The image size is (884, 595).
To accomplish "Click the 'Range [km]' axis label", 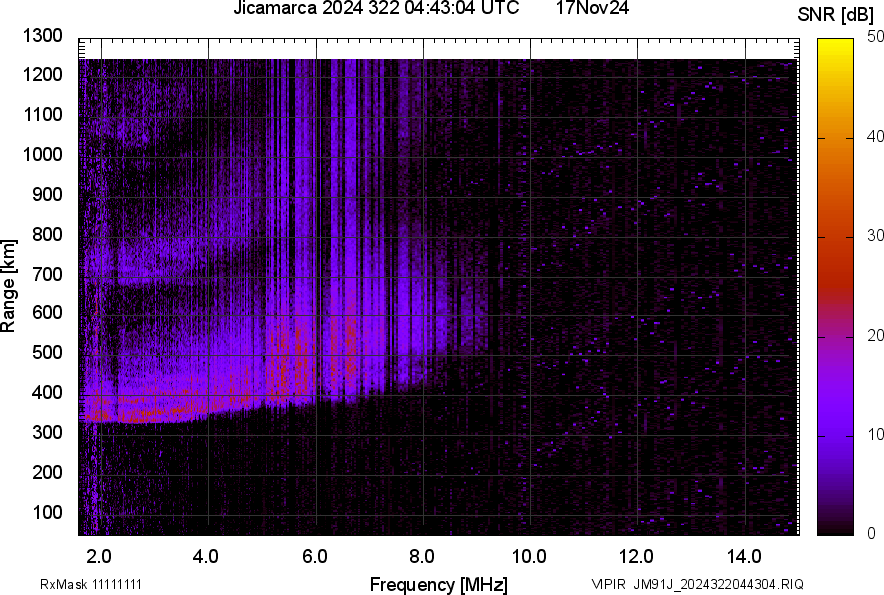I will coord(8,287).
